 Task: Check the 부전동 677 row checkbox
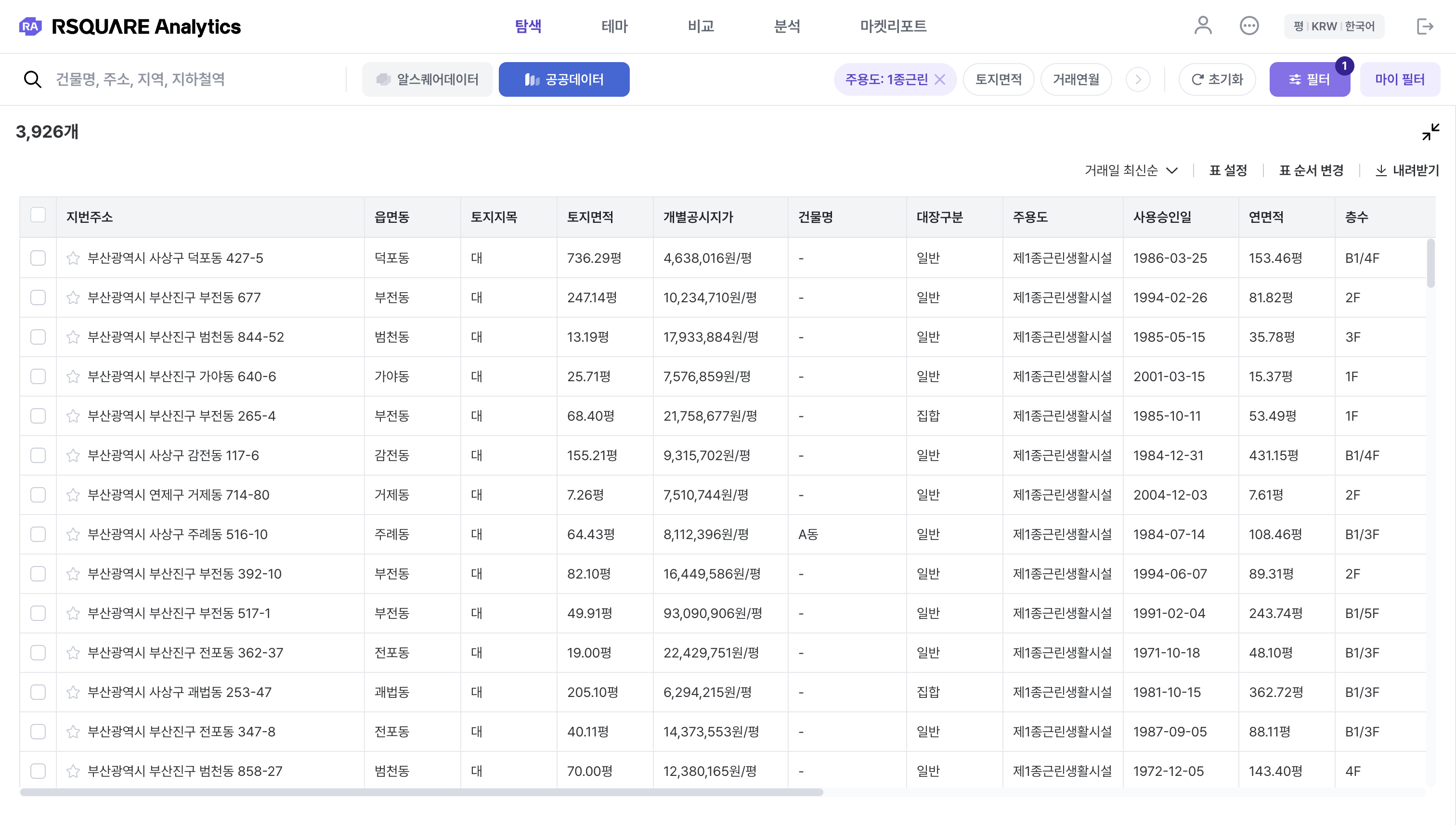tap(38, 298)
